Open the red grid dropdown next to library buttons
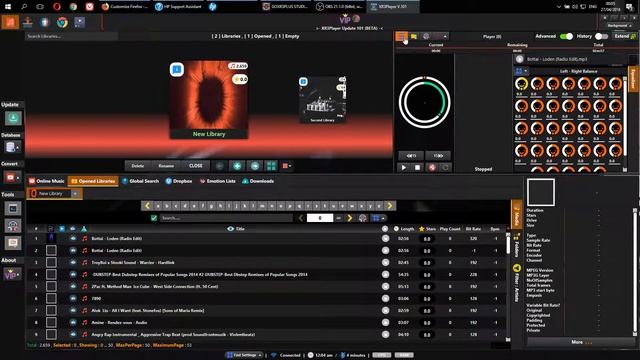The image size is (640, 360). click(x=287, y=166)
